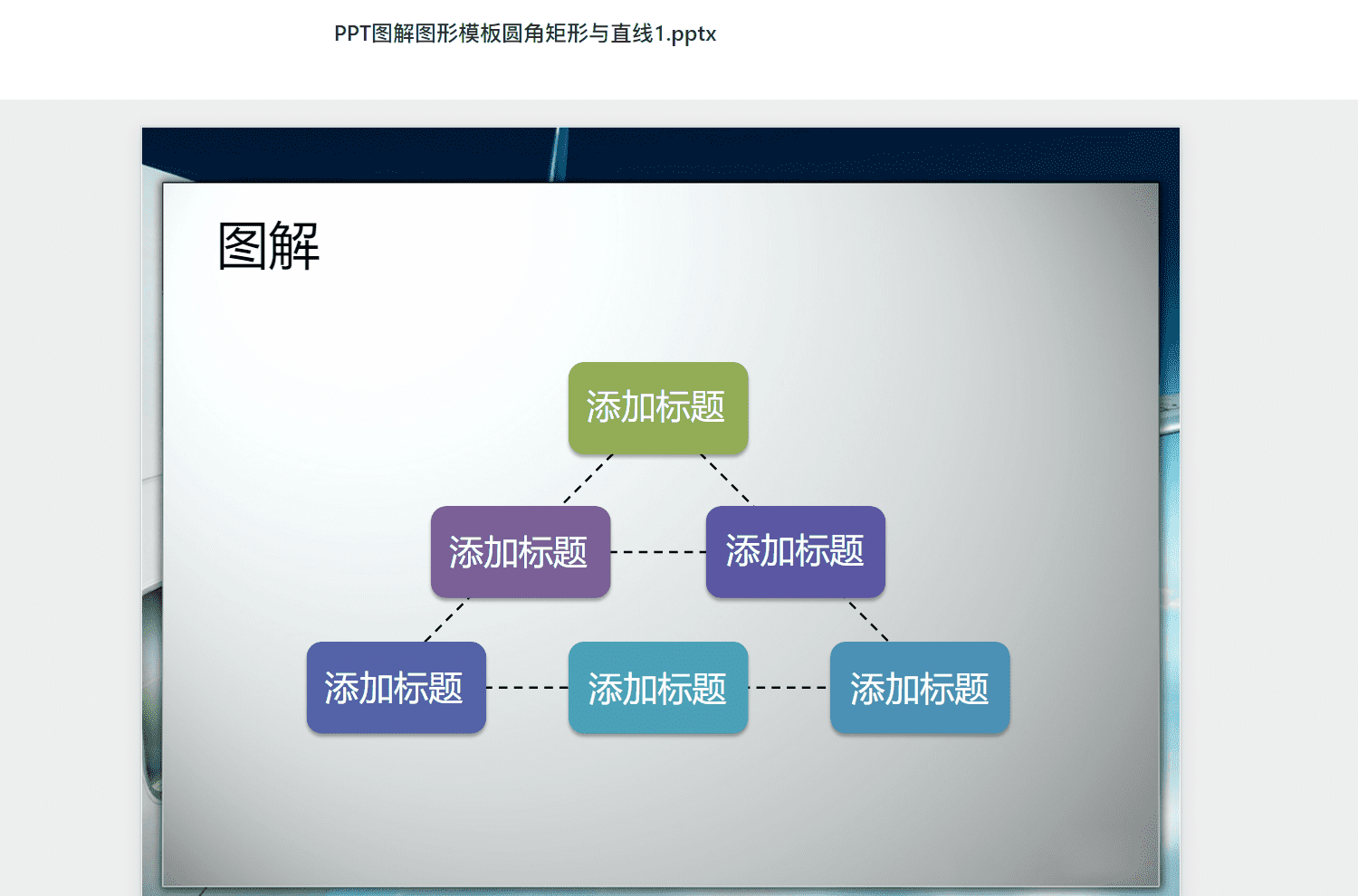1358x896 pixels.
Task: Select the light purple 添加标题 box in the middle row
Action: tap(521, 552)
